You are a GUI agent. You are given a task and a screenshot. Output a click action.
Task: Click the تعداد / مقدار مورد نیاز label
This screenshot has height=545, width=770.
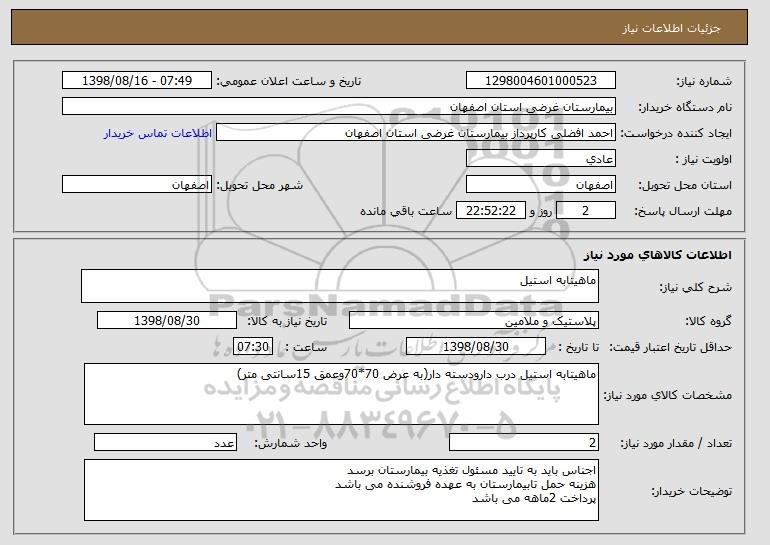coord(676,443)
